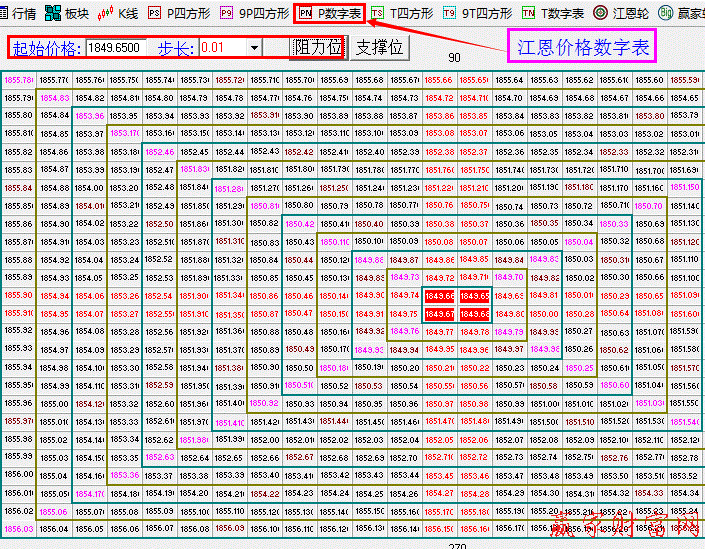
Task: Click the magenta 1849.73 price cell
Action: [x=404, y=278]
